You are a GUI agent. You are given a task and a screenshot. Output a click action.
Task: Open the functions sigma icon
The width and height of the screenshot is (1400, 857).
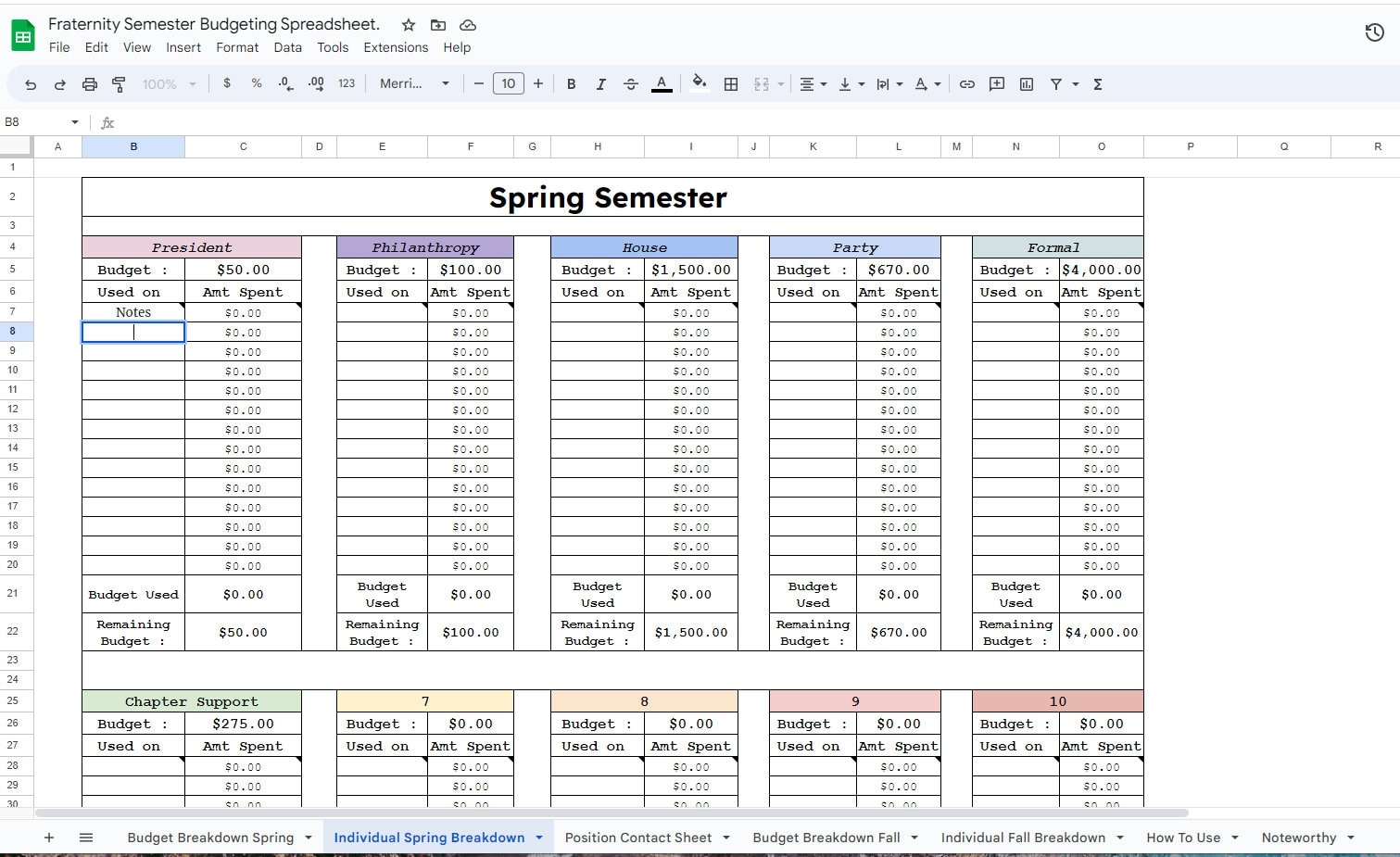point(1098,84)
